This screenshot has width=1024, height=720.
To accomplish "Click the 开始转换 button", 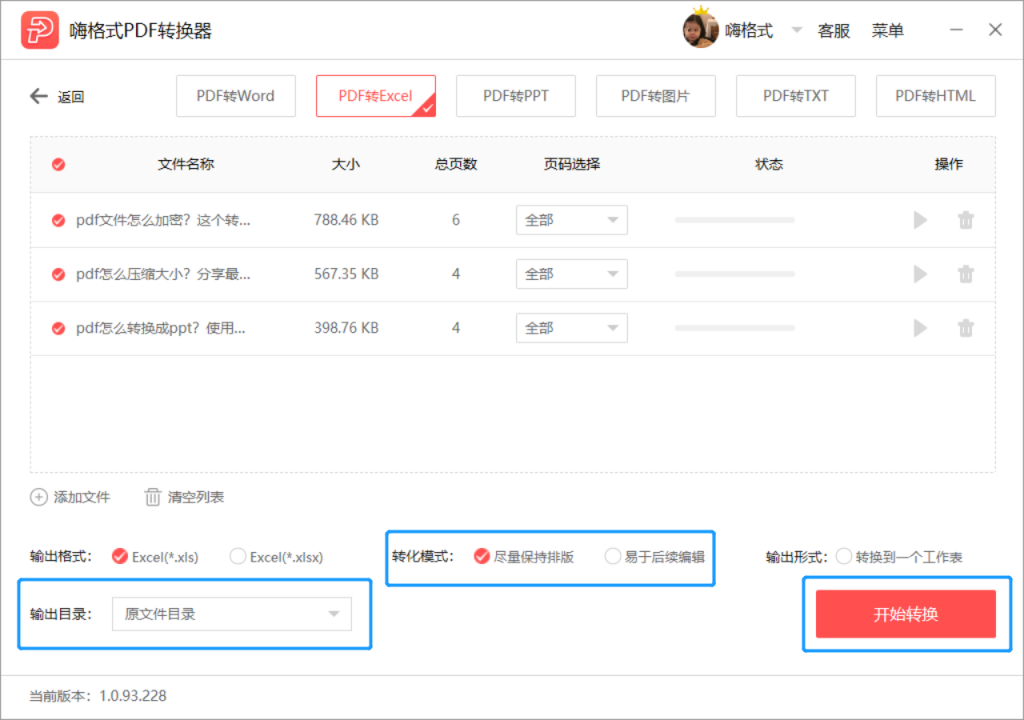I will (x=906, y=614).
